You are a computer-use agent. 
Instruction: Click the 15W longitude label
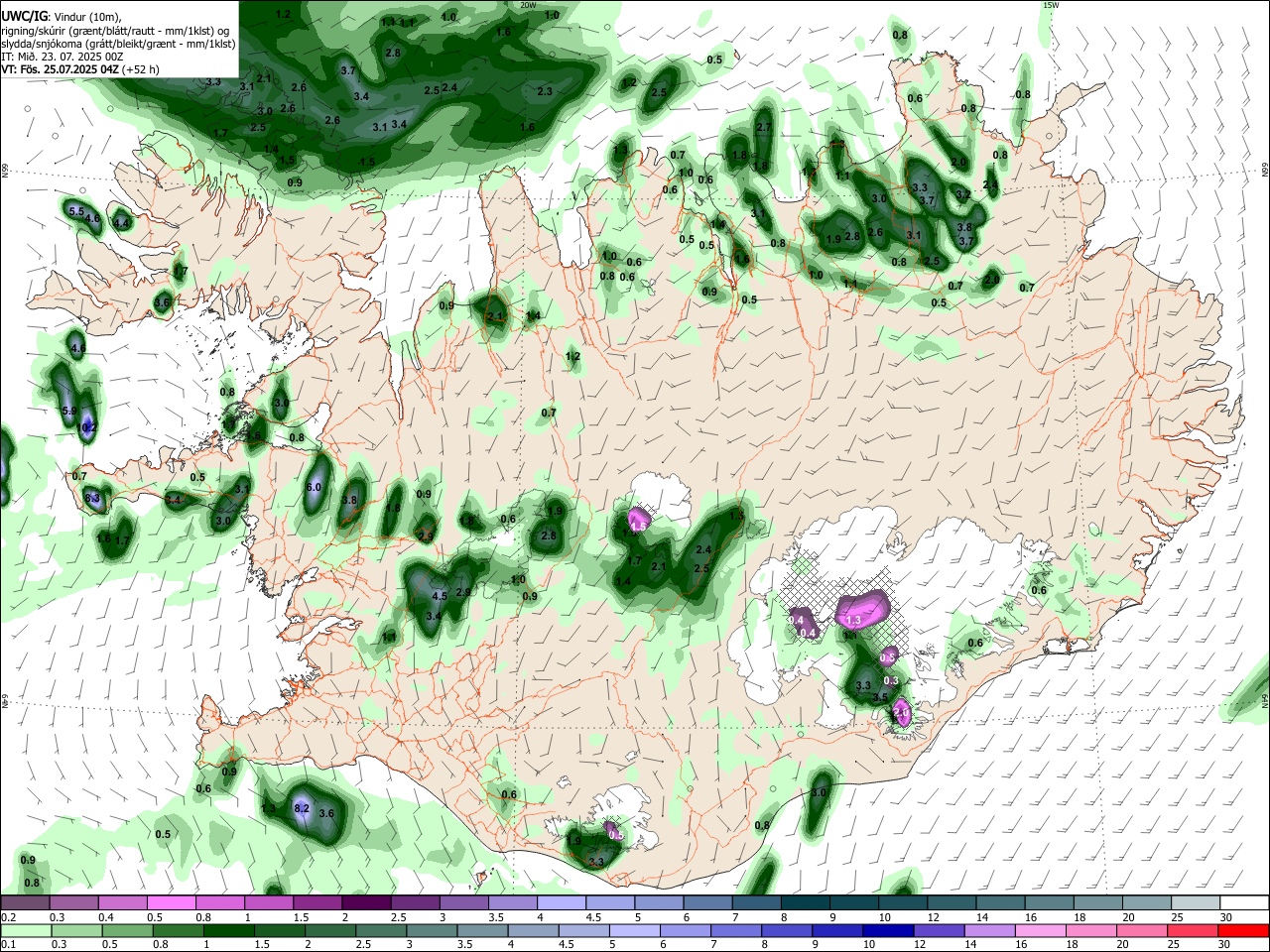[x=1051, y=5]
